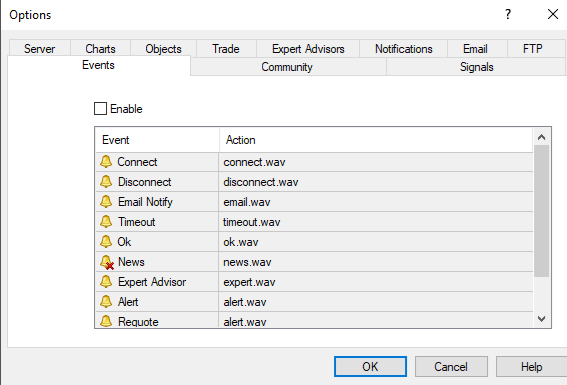Viewport: 567px width, 385px height.
Task: Click the disconnect.wav action cell
Action: 376,182
